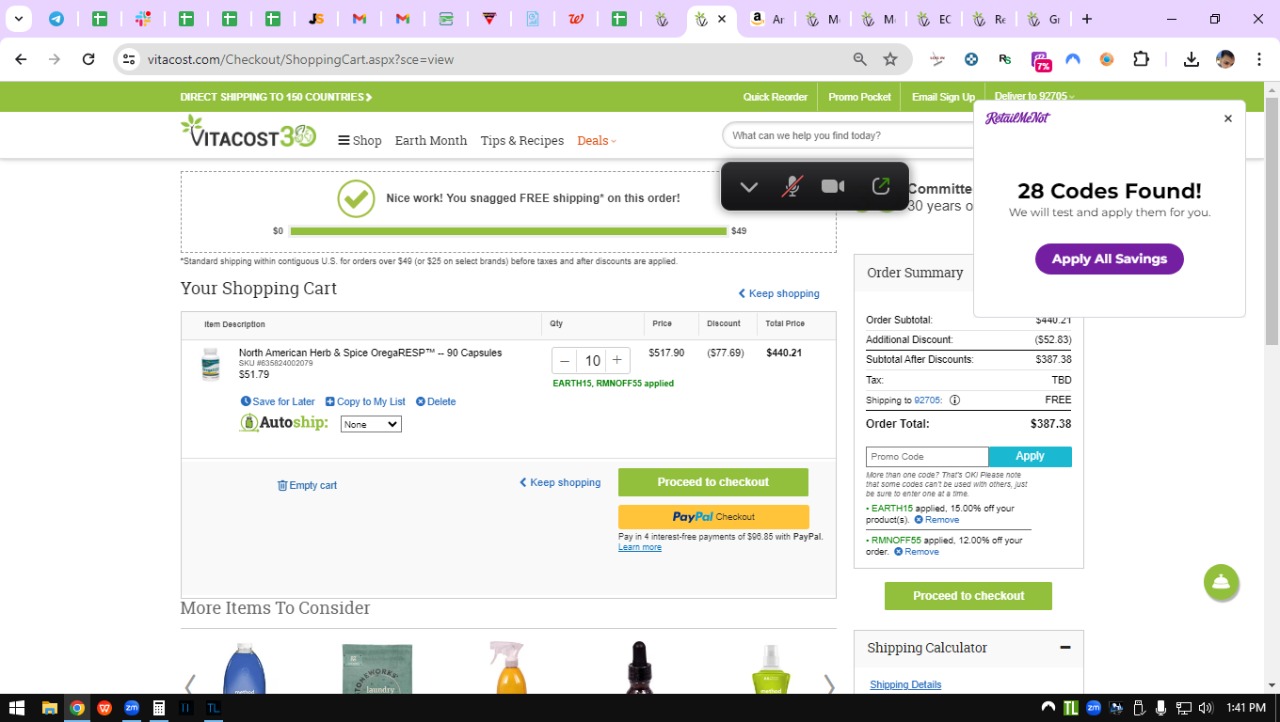This screenshot has height=722, width=1280.
Task: Click Apply All Savings
Action: click(x=1109, y=259)
